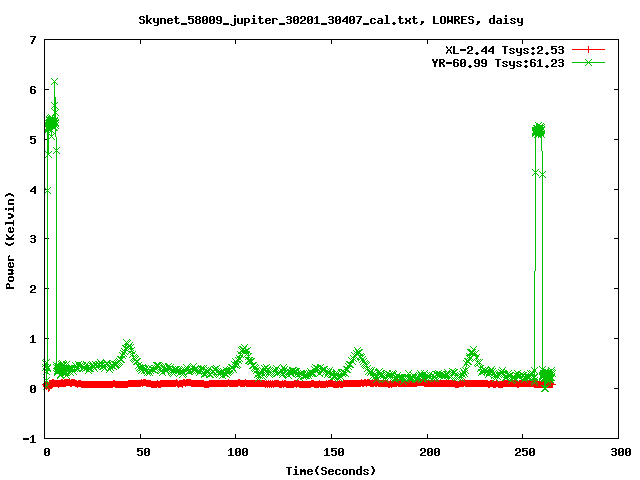Click the y-axis tick label 1

tap(33, 339)
